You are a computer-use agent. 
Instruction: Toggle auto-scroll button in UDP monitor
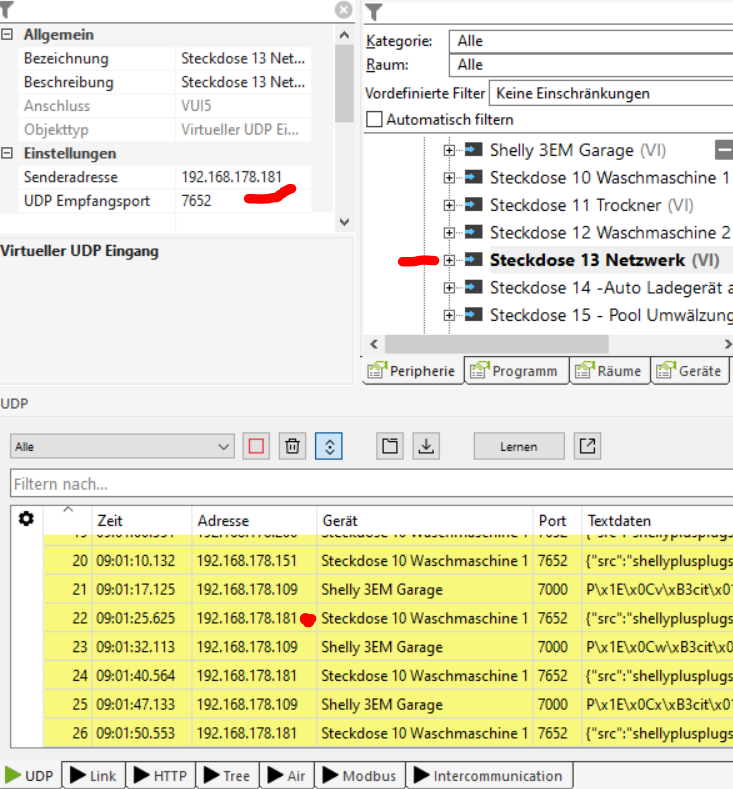(x=329, y=446)
